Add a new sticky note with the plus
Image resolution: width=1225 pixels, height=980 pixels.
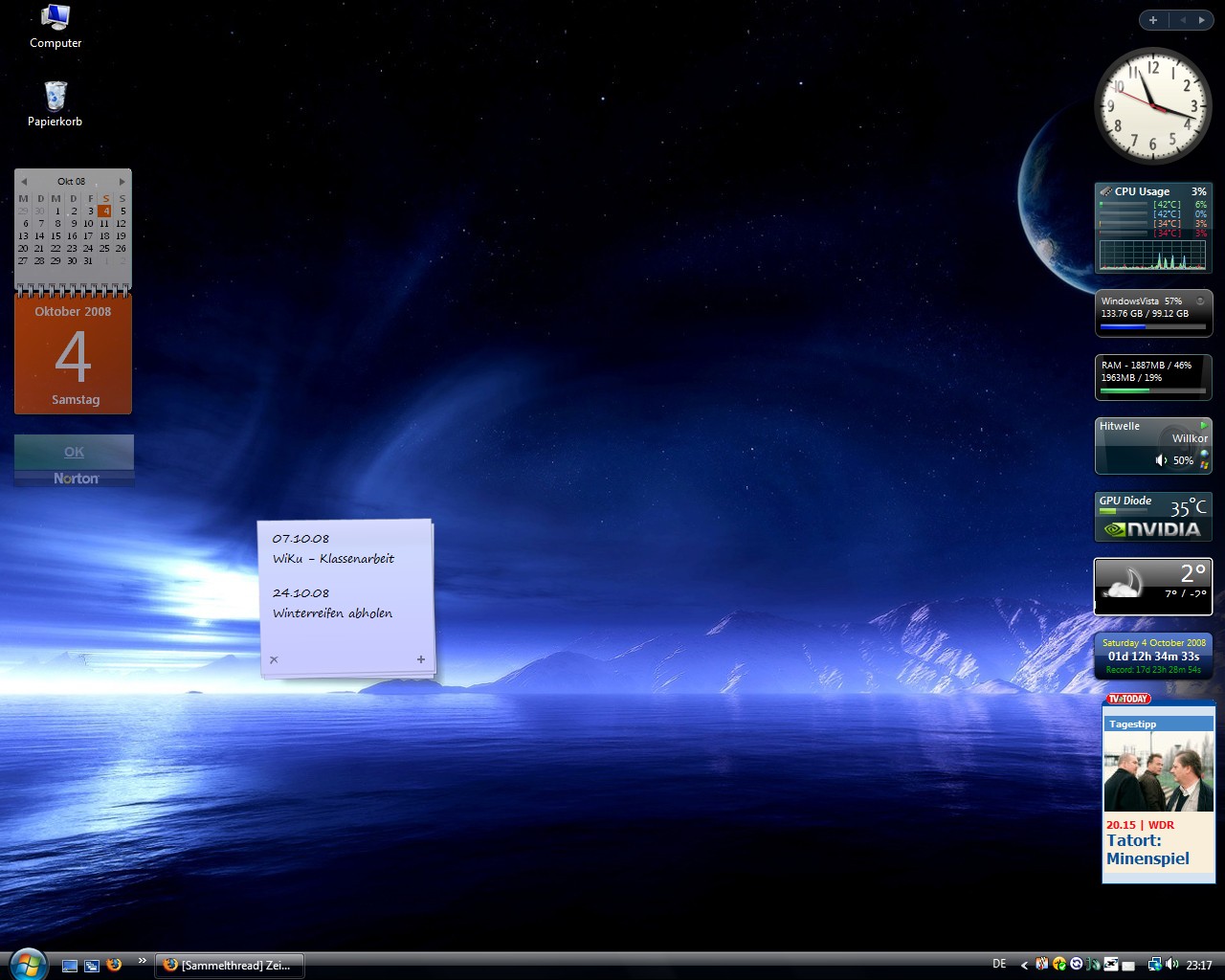[x=420, y=659]
